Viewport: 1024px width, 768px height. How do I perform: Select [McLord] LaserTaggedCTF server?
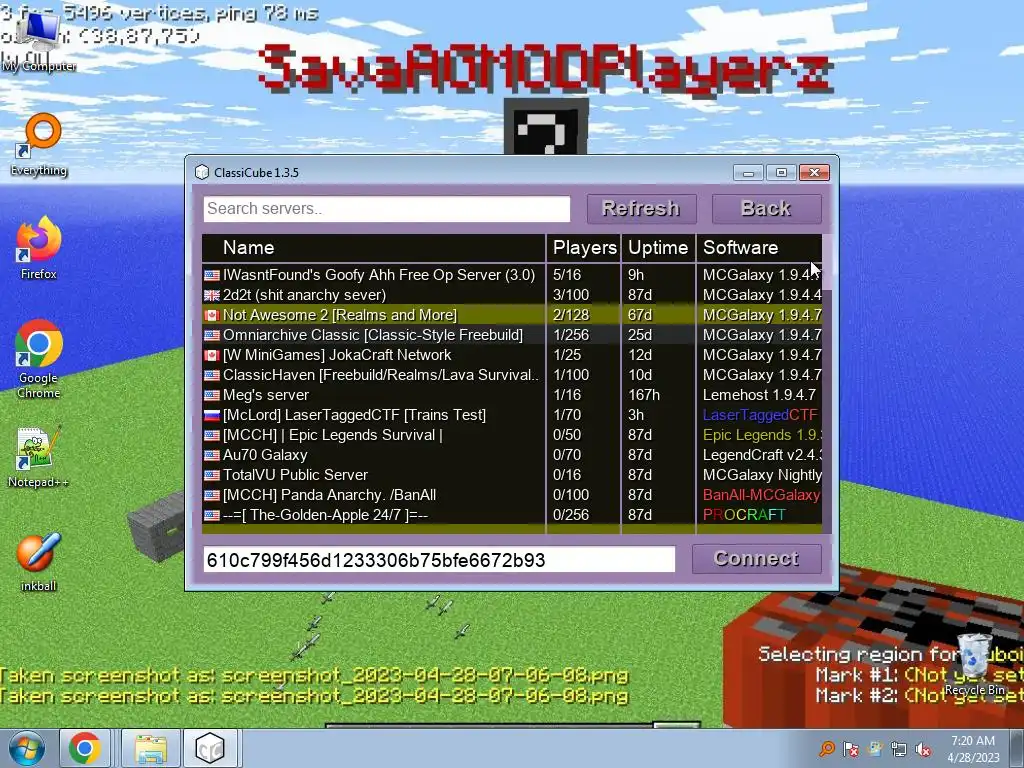point(512,415)
